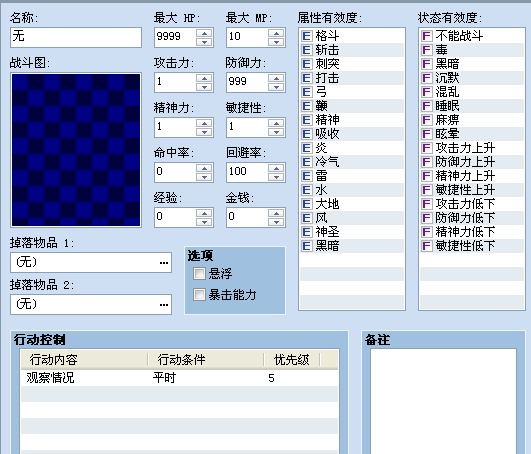This screenshot has width=531, height=454.
Task: Click the F rank icon beside 混乱
Action: [426, 92]
